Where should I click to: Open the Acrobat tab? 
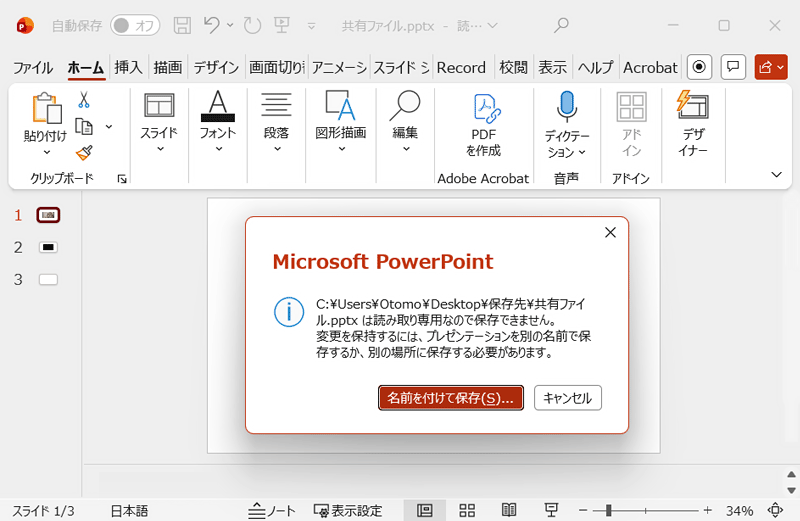coord(651,67)
